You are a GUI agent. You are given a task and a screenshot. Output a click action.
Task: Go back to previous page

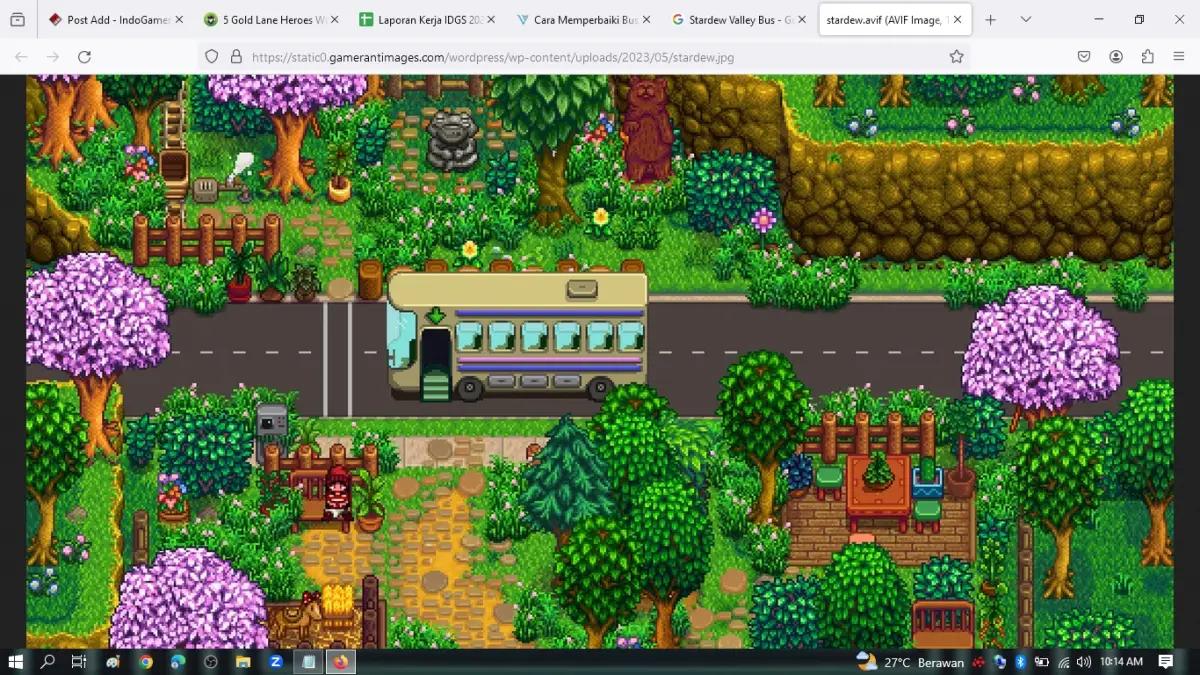click(x=21, y=57)
